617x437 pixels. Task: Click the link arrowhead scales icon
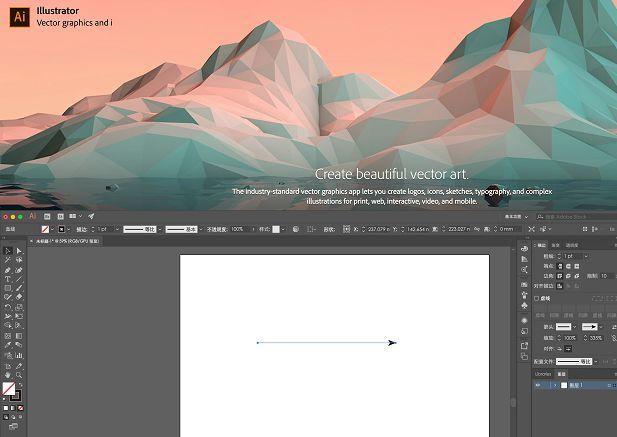point(614,338)
